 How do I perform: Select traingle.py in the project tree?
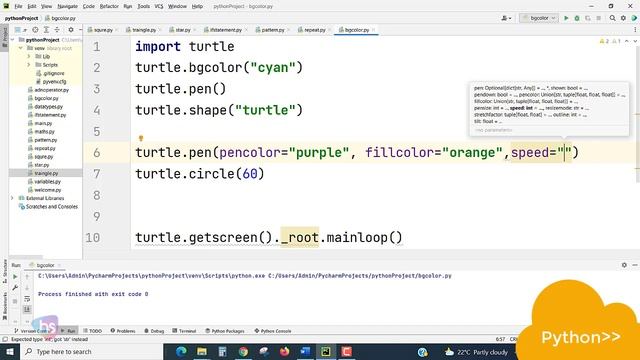(46, 173)
